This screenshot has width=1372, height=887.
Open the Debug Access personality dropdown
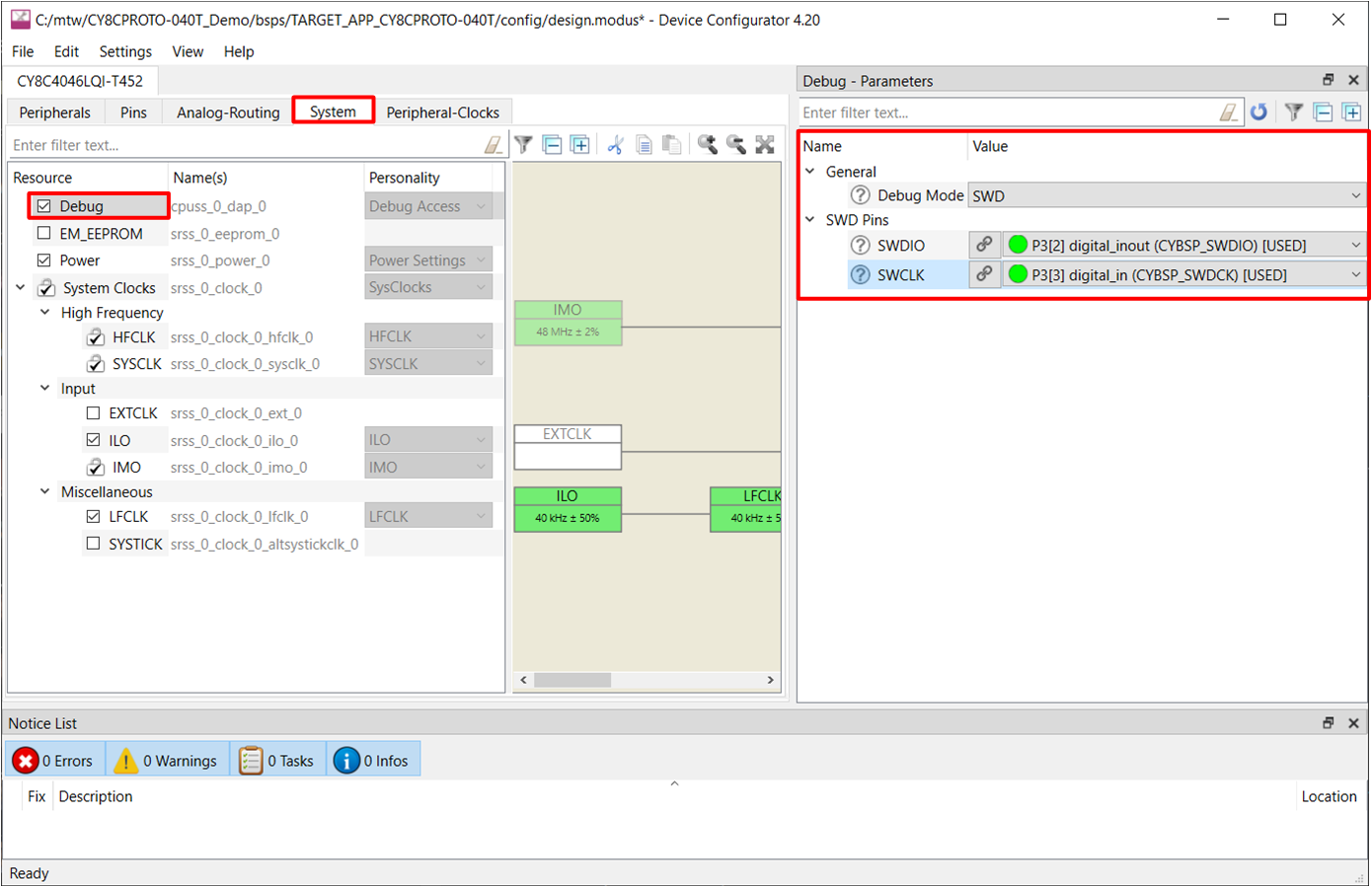428,206
